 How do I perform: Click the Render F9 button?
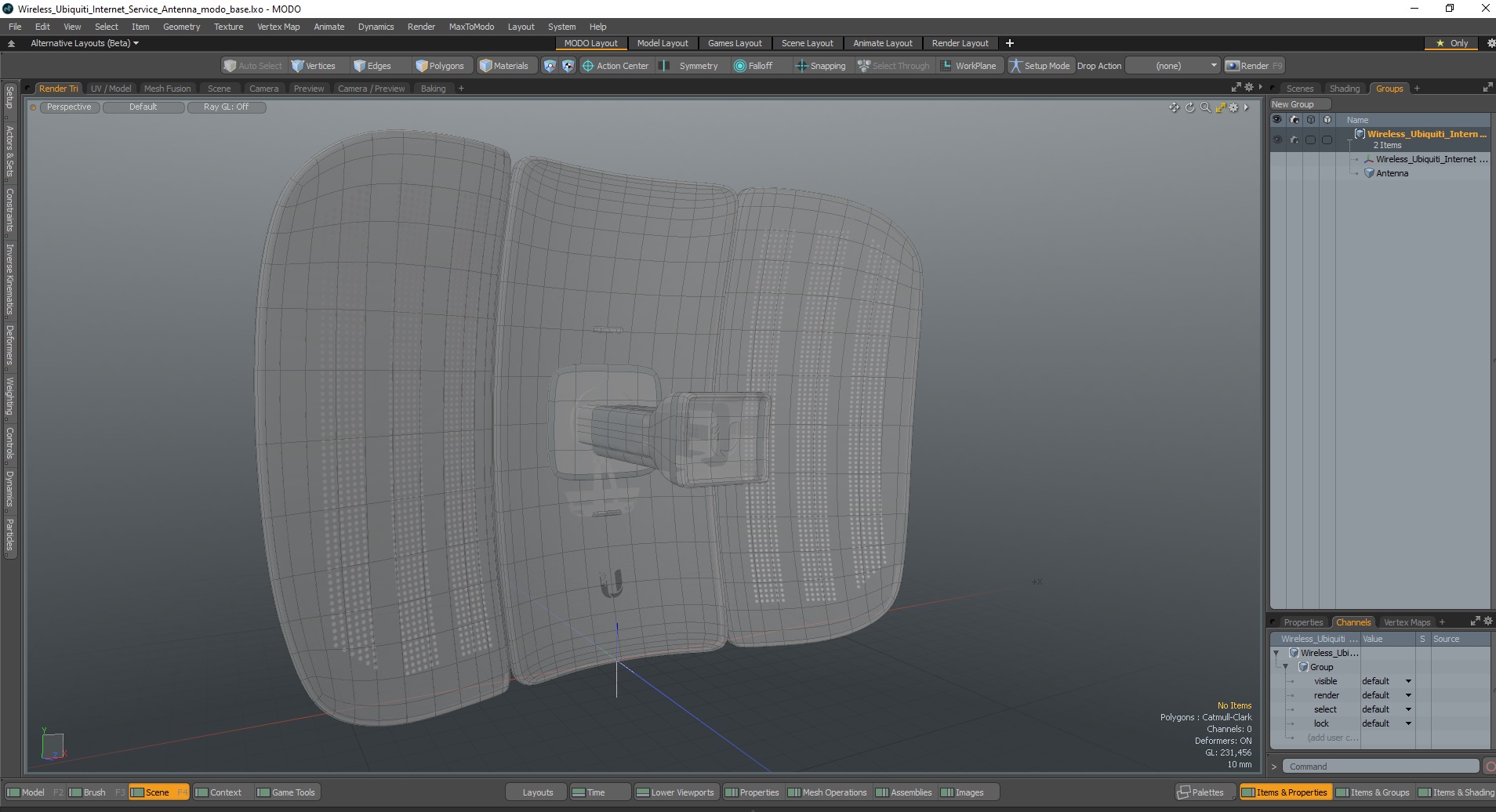[x=1254, y=66]
